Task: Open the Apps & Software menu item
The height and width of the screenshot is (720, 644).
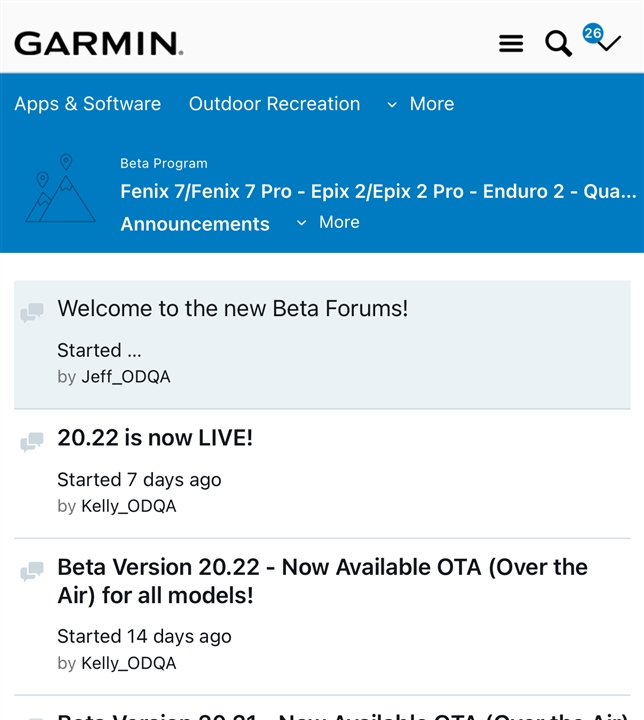Action: pos(87,104)
